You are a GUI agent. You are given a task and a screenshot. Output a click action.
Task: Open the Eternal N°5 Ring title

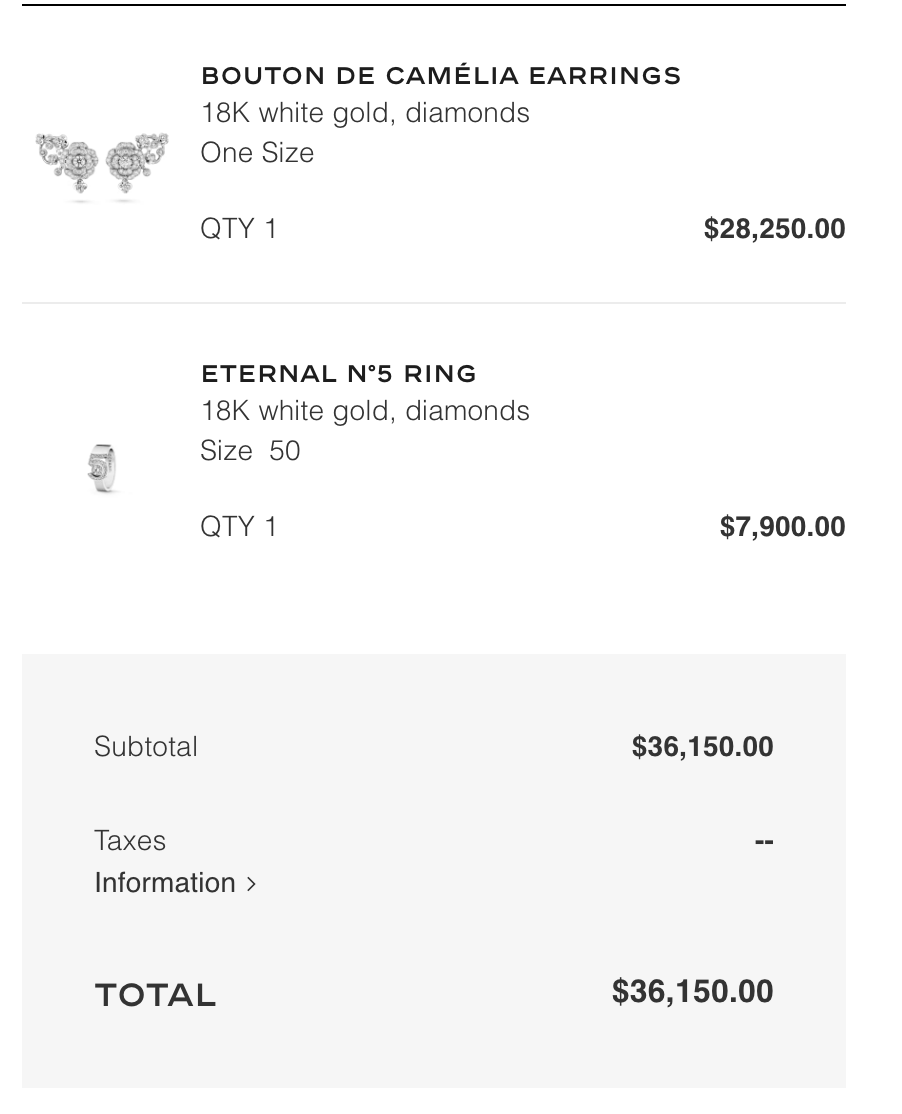click(x=338, y=374)
